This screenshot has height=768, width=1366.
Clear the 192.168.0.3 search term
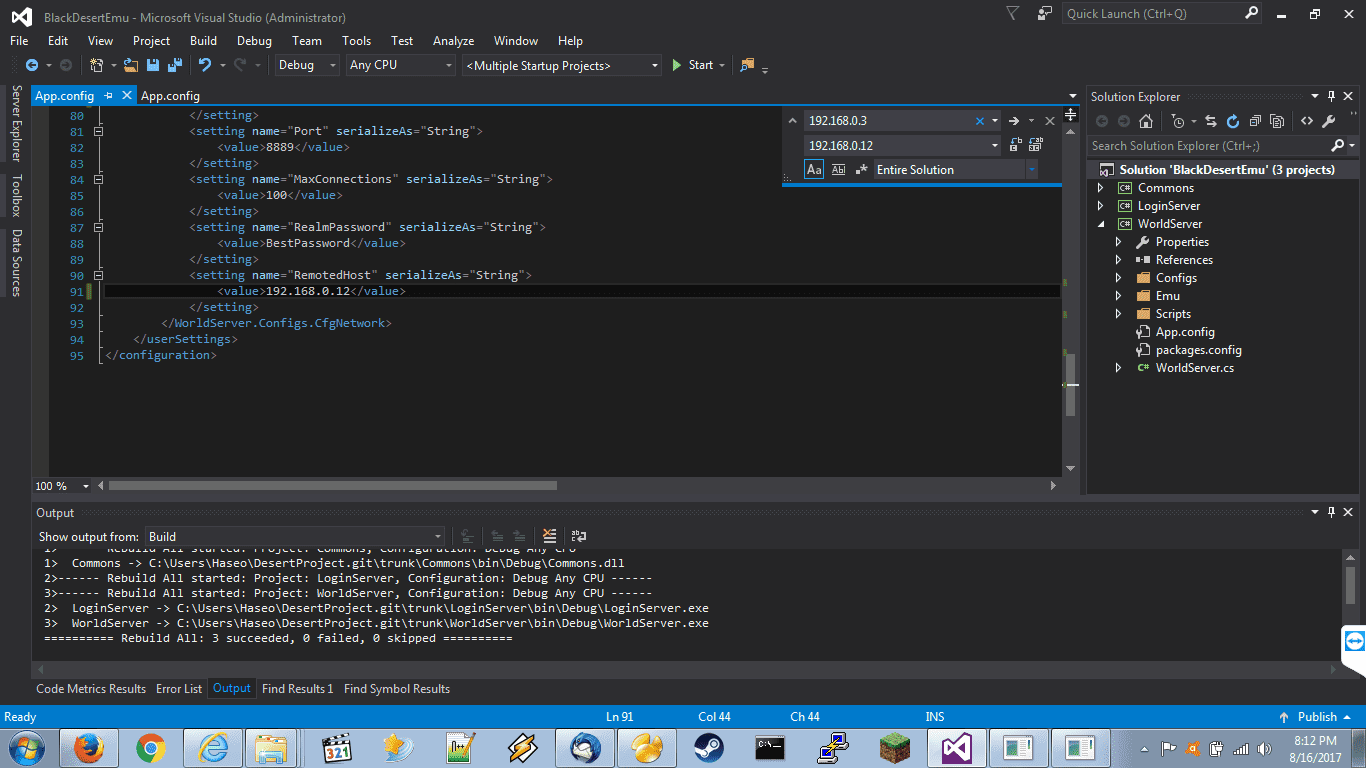pos(980,120)
